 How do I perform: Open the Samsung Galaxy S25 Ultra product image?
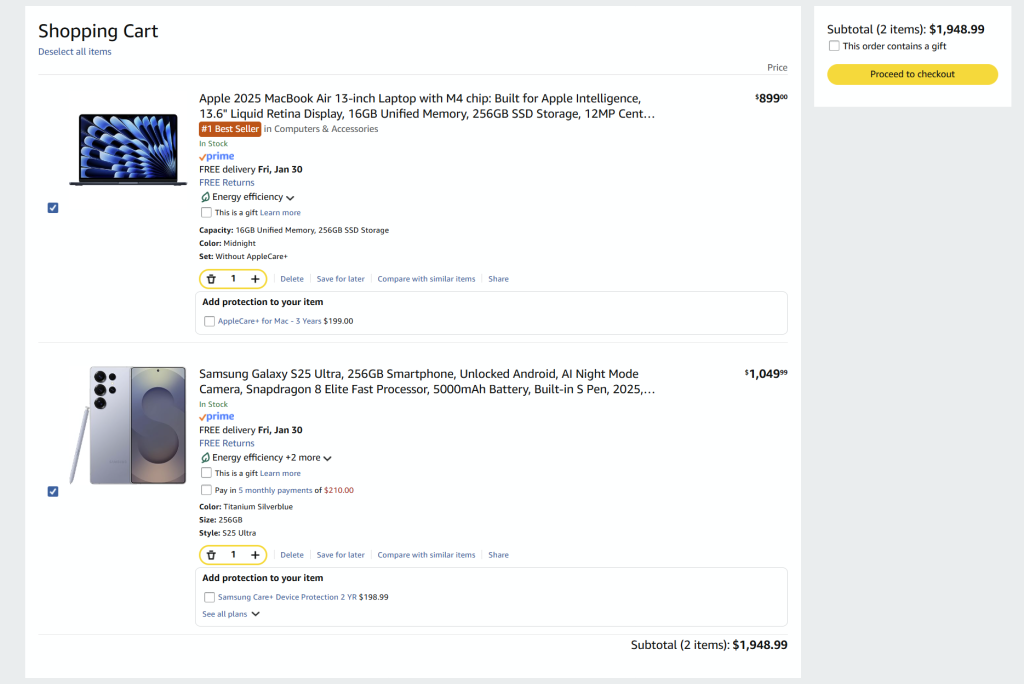point(128,425)
